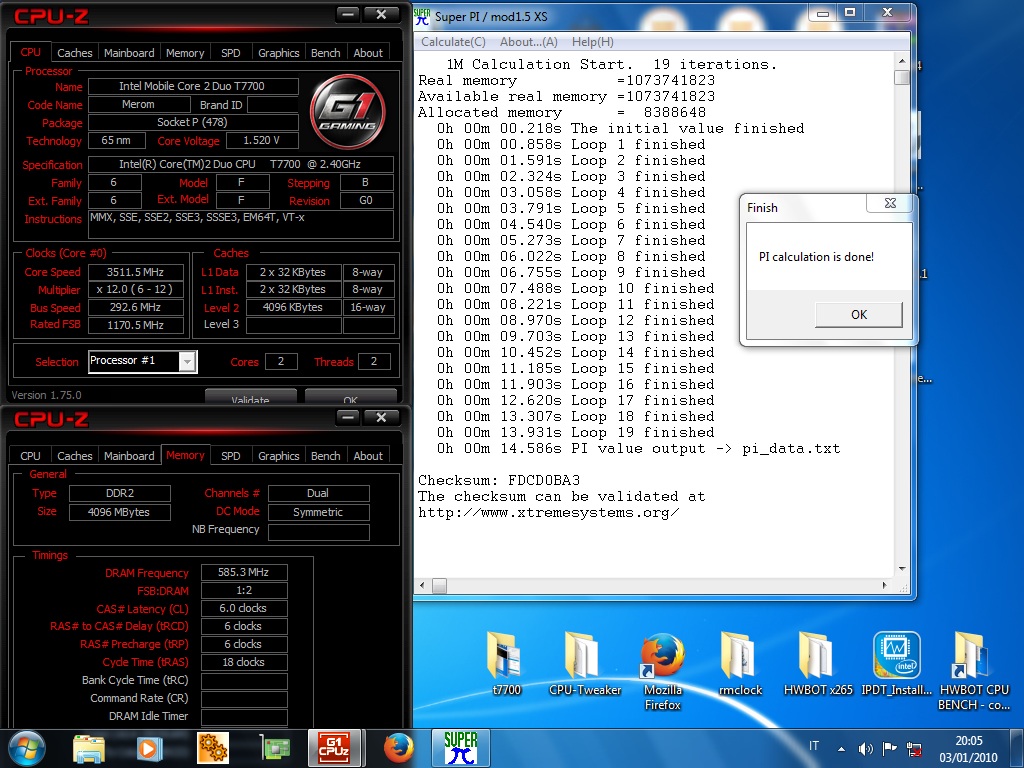Open the HWBOT CPU BENCH desktop shortcut
This screenshot has height=768, width=1024.
tap(974, 671)
